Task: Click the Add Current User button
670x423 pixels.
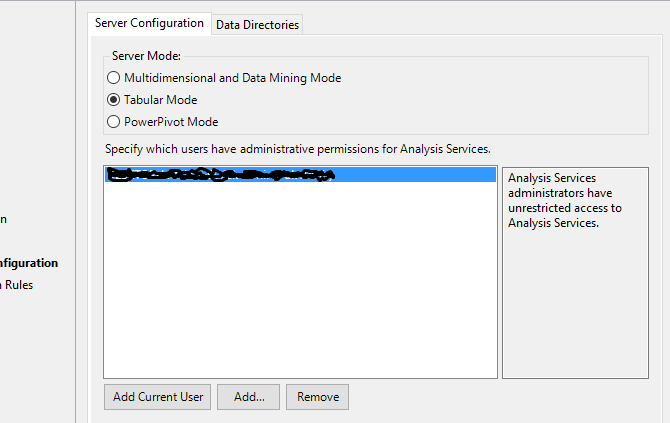Action: click(x=157, y=397)
